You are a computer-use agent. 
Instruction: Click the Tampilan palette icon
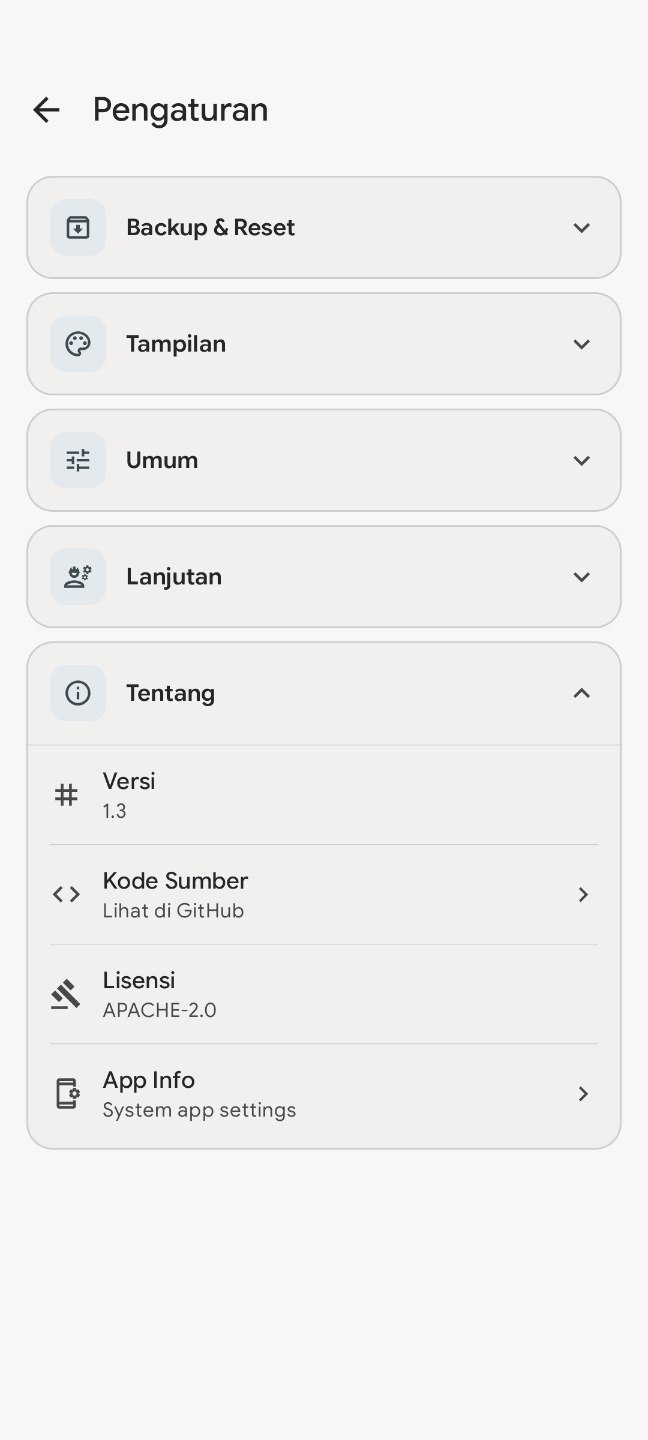(78, 344)
